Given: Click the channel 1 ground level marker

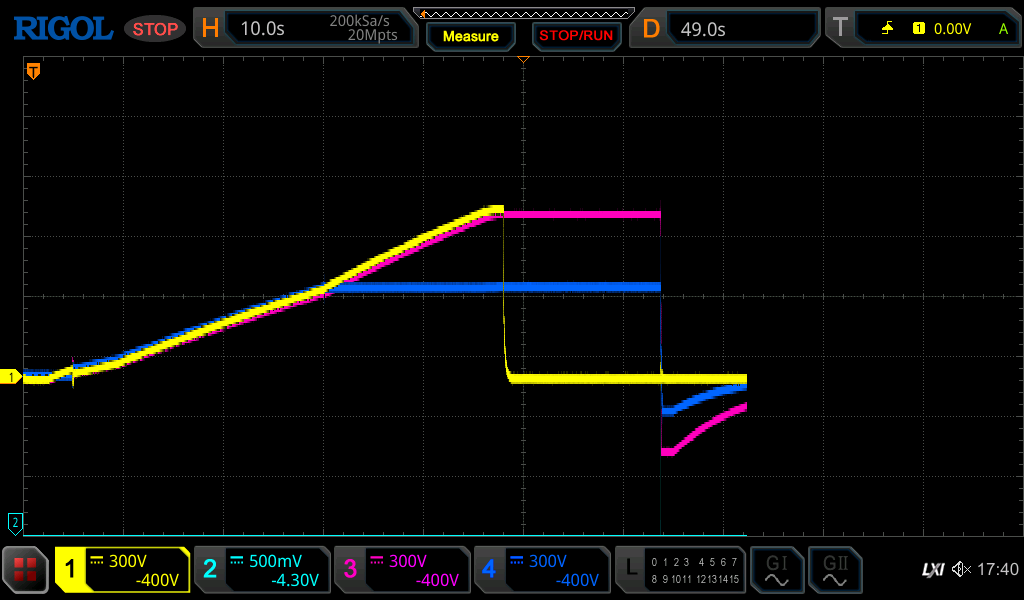Looking at the screenshot, I should point(13,377).
